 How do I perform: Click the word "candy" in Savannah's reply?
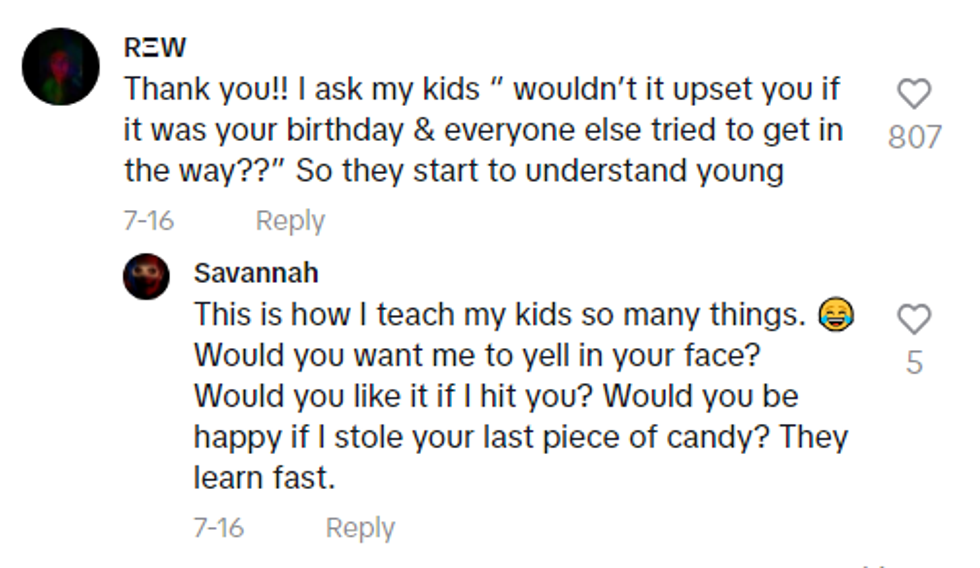point(724,437)
